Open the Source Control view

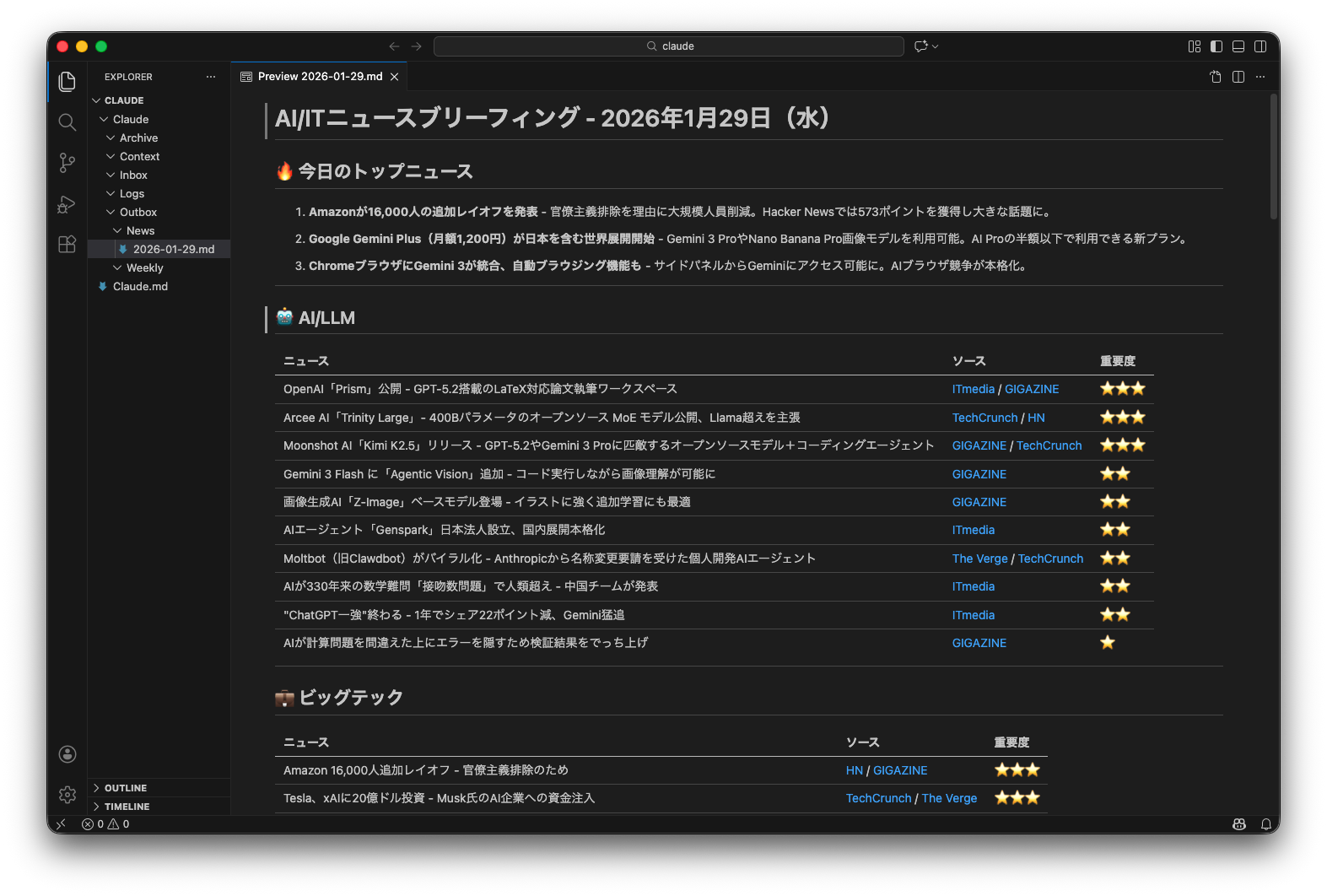pyautogui.click(x=67, y=163)
